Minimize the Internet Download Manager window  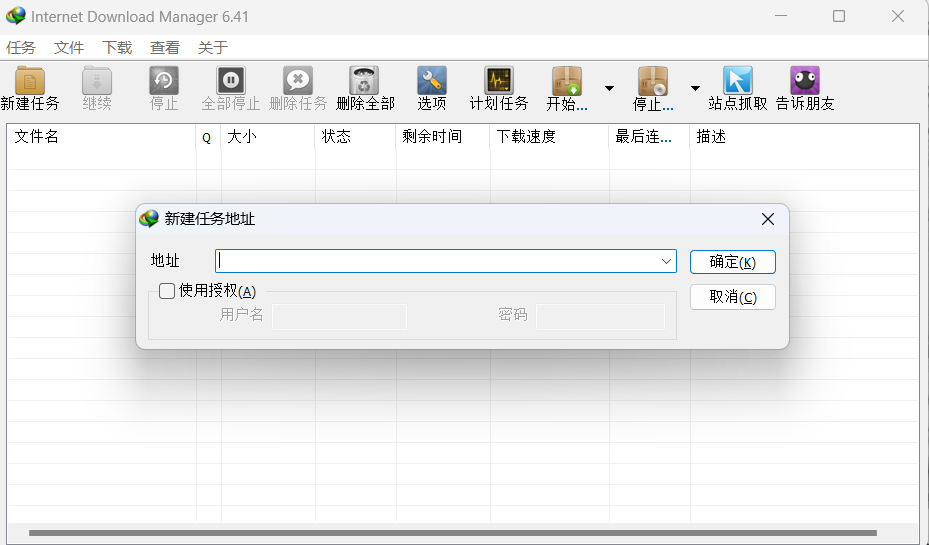tap(781, 16)
